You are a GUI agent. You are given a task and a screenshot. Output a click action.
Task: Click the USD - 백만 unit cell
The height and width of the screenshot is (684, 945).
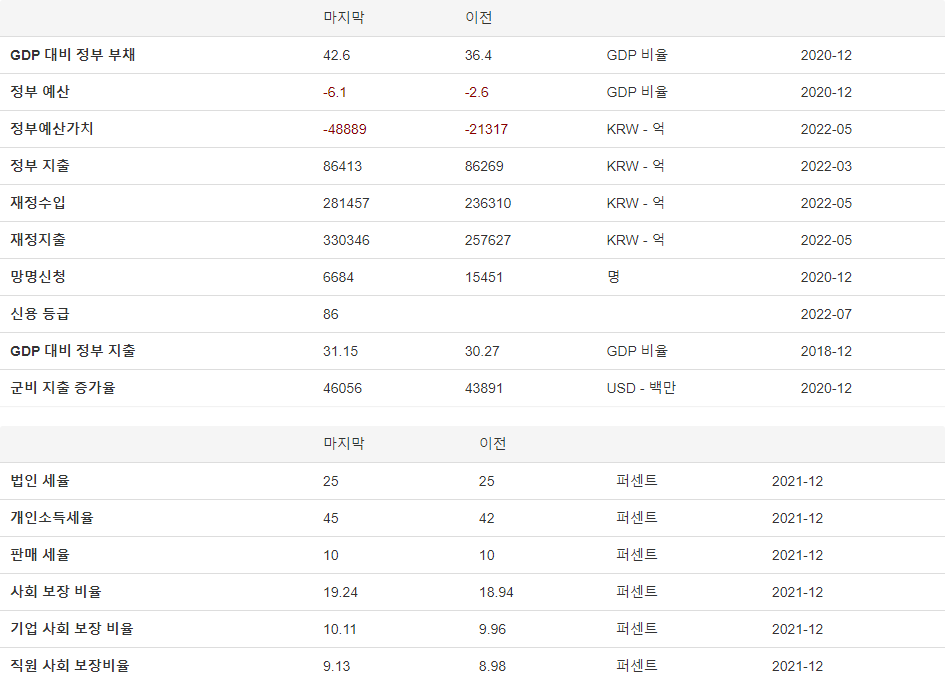coord(641,387)
